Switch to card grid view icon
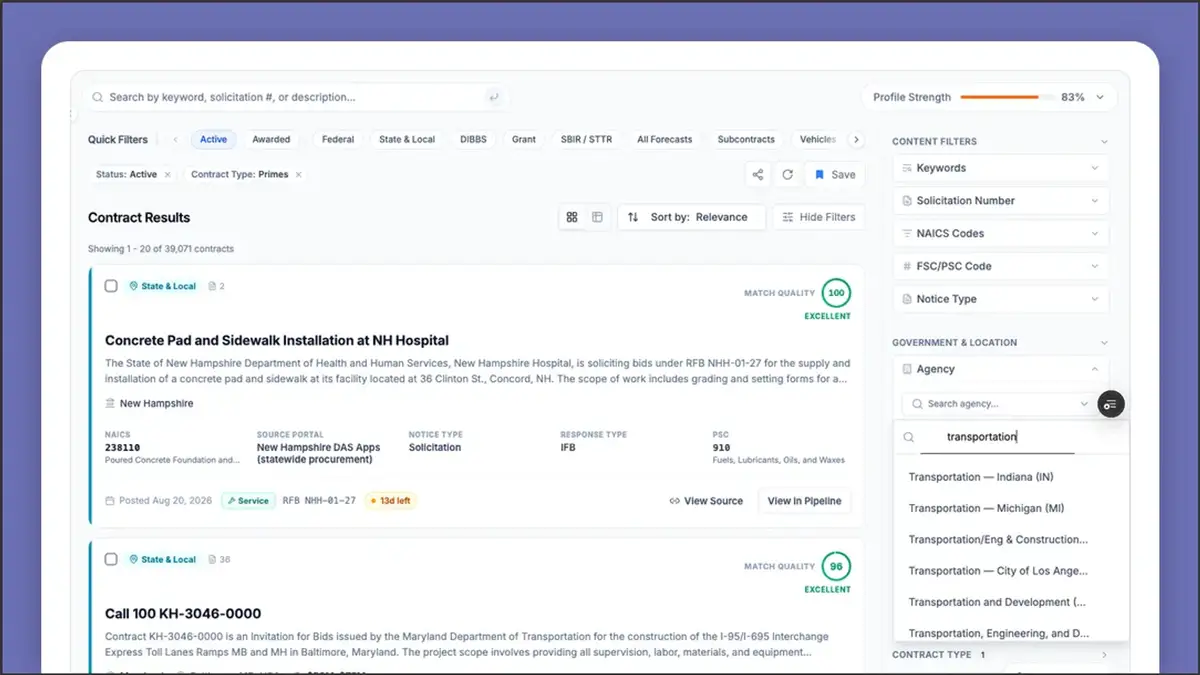The width and height of the screenshot is (1200, 675). click(x=572, y=217)
